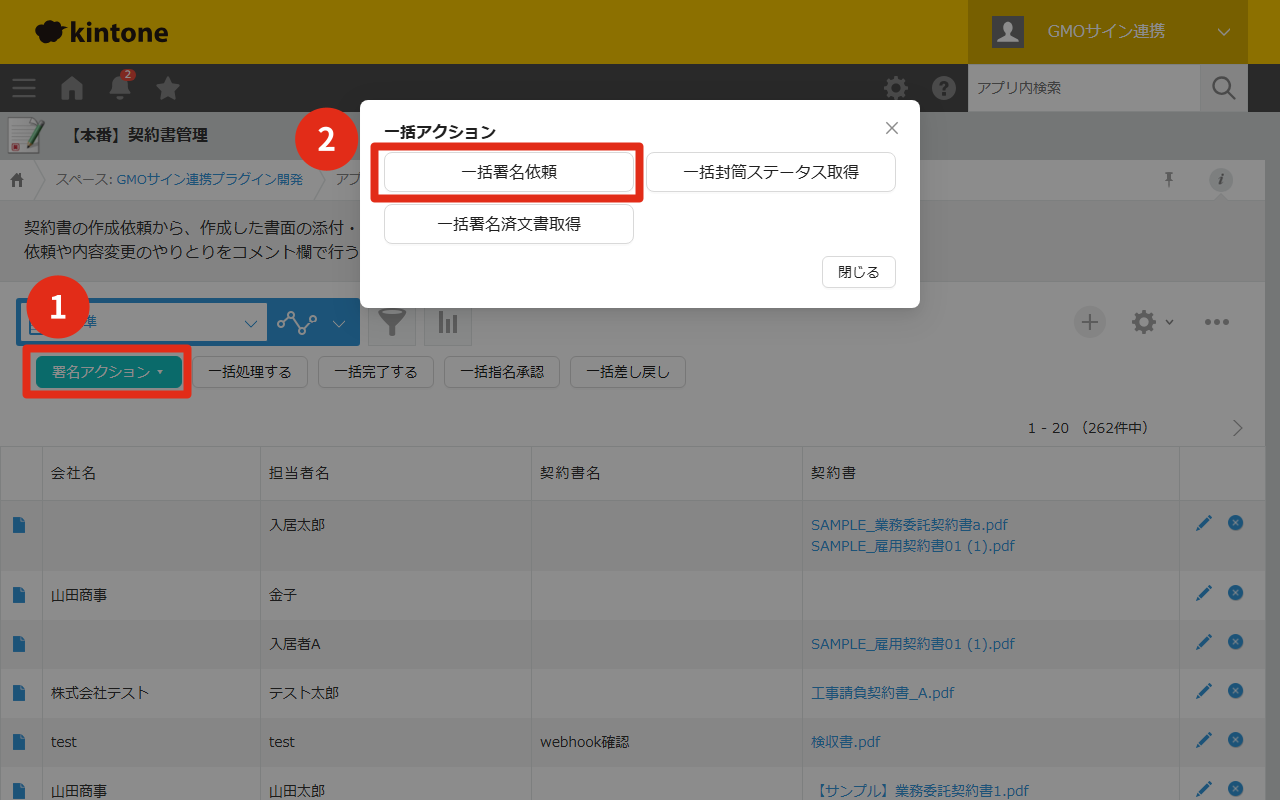1280x800 pixels.
Task: Click the 一括完了する button
Action: [x=376, y=372]
